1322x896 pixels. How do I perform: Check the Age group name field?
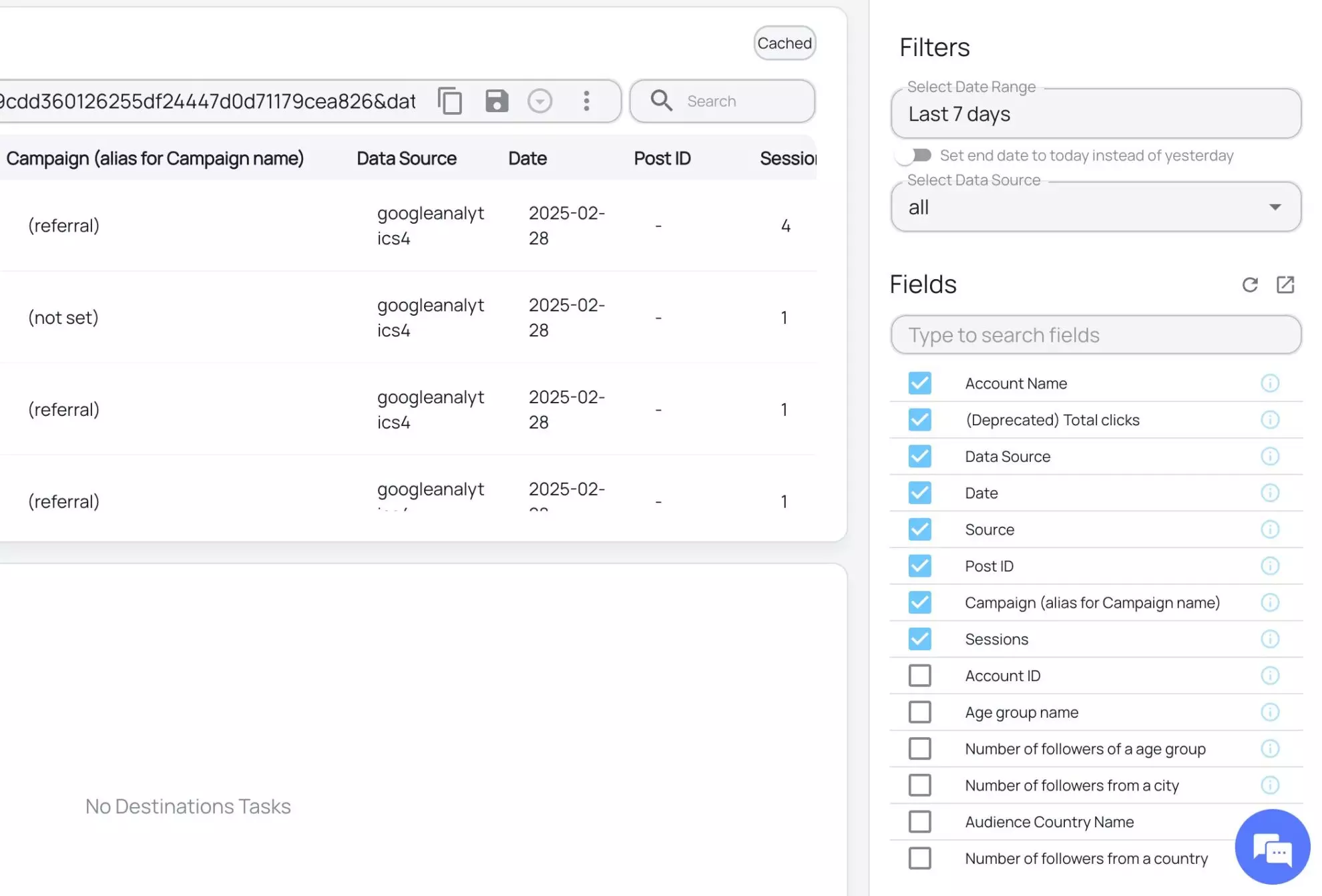[x=919, y=712]
